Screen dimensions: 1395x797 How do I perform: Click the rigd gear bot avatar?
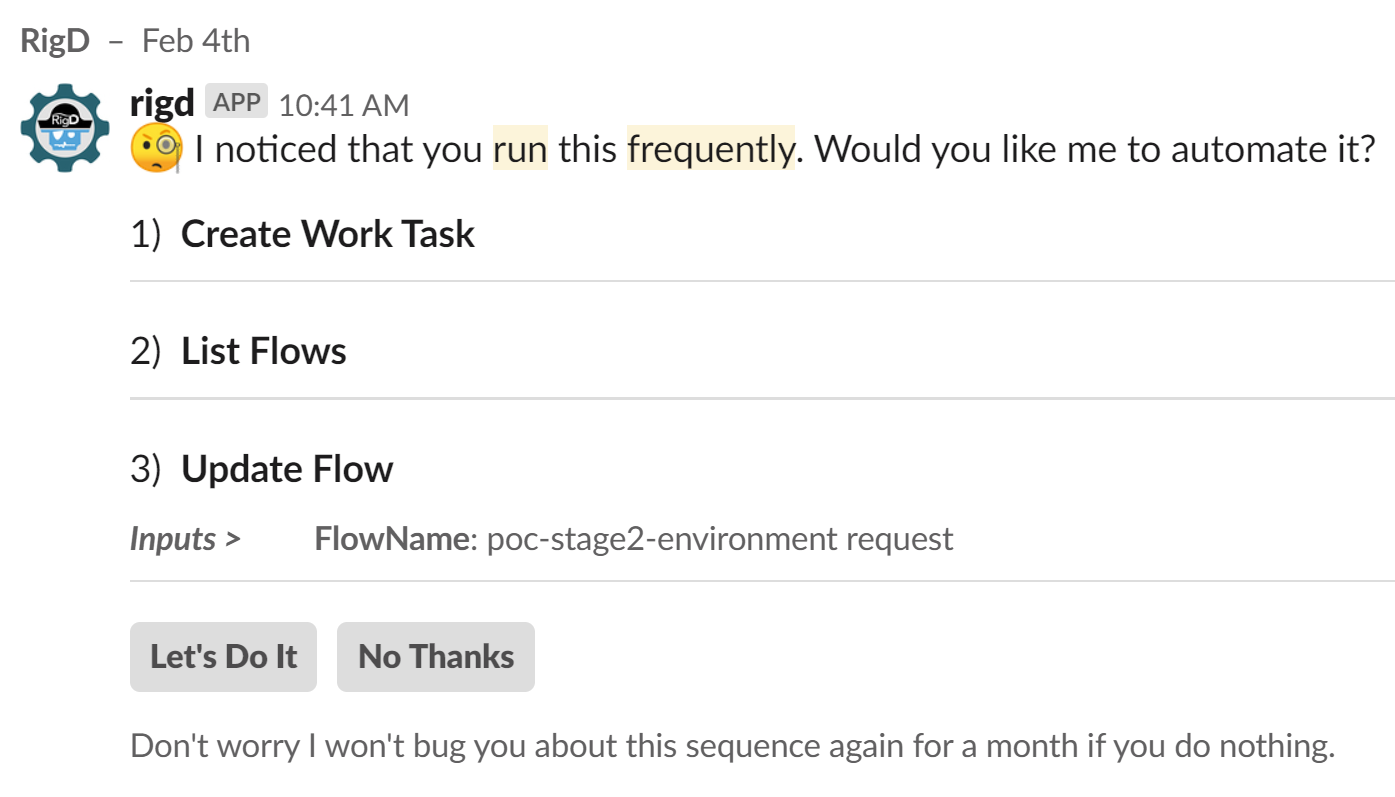[x=65, y=127]
